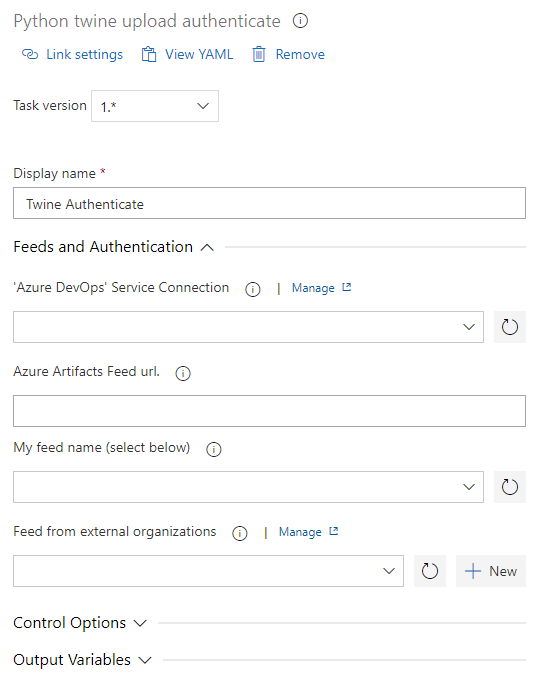537x675 pixels.
Task: Open the Task version dropdown
Action: click(x=155, y=106)
